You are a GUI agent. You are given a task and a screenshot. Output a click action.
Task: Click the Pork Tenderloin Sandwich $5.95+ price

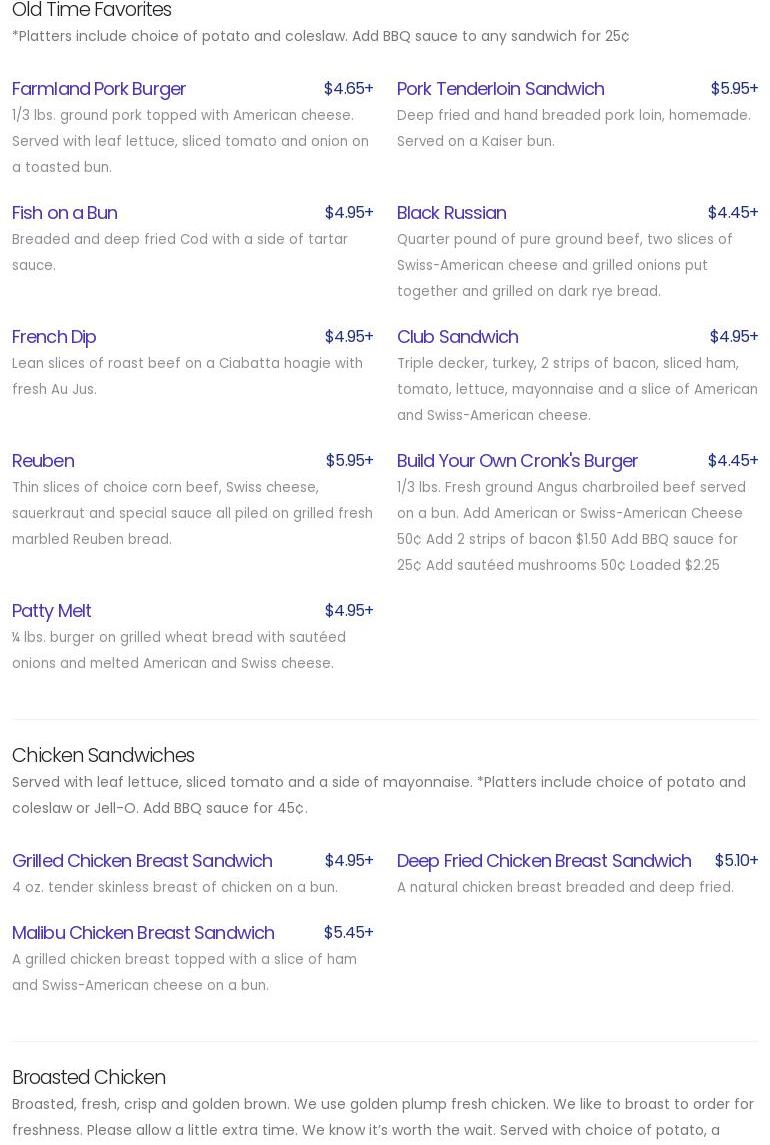coord(734,89)
